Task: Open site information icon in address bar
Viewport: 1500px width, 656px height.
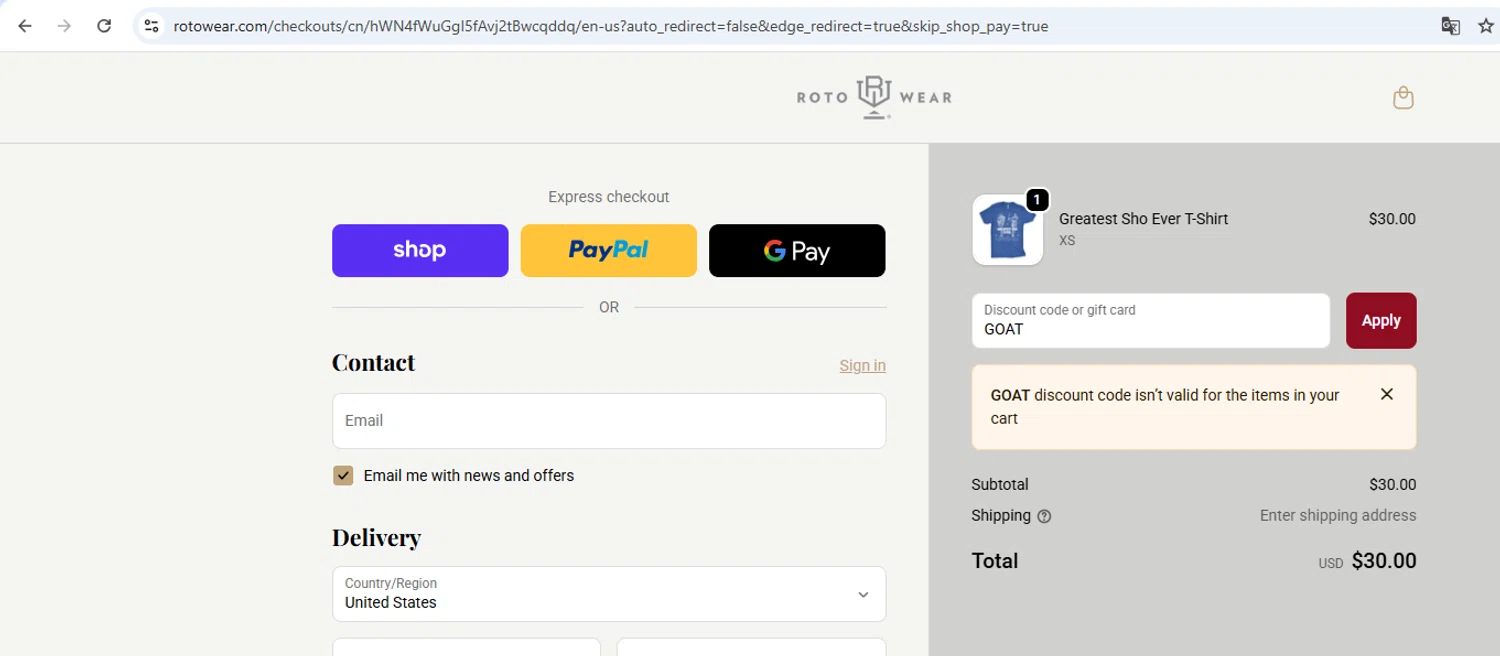Action: 151,26
